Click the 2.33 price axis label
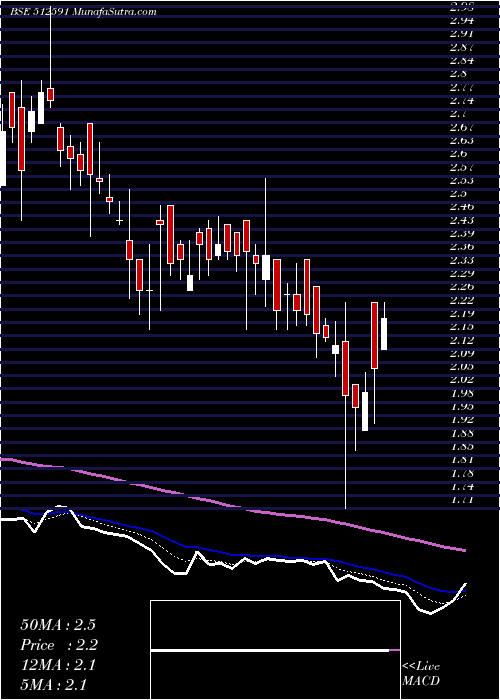500x700 pixels. point(461,260)
